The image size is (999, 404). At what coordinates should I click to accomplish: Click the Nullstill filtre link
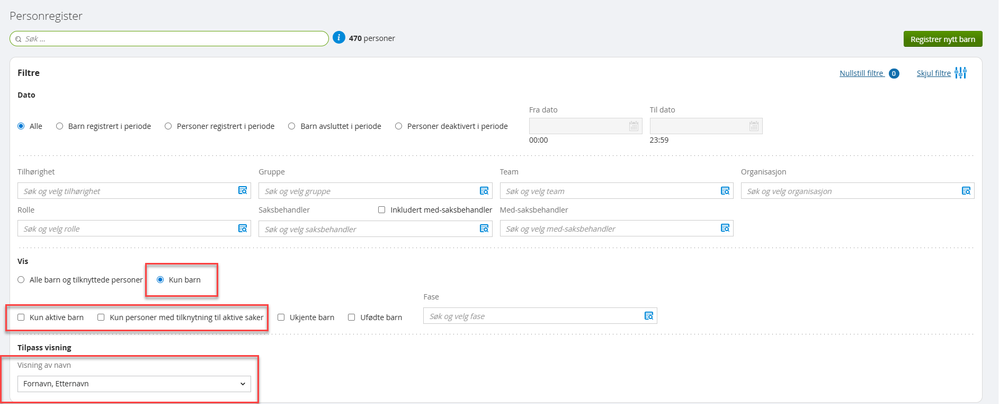pyautogui.click(x=862, y=73)
